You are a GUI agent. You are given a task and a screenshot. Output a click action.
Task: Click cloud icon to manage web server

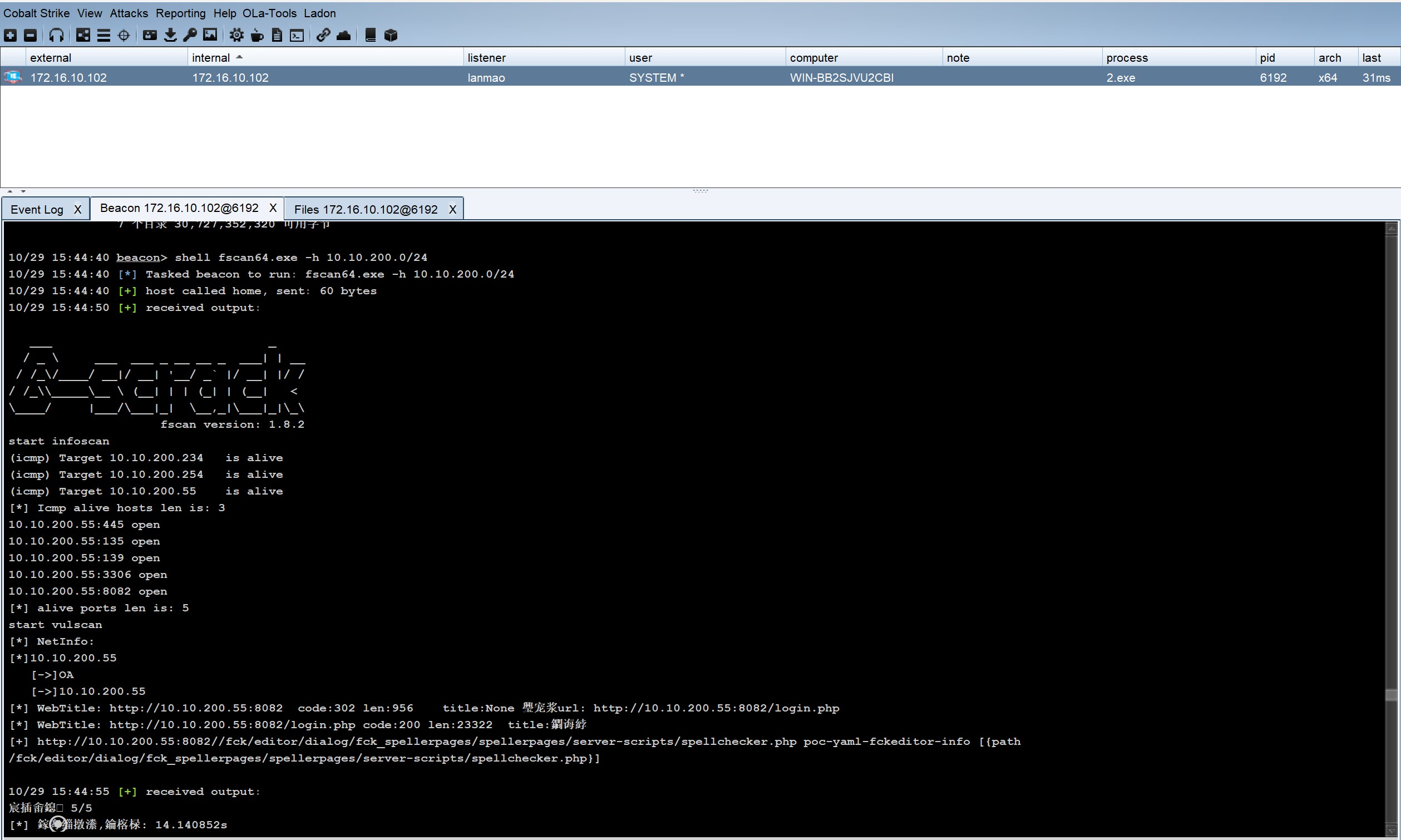point(344,36)
